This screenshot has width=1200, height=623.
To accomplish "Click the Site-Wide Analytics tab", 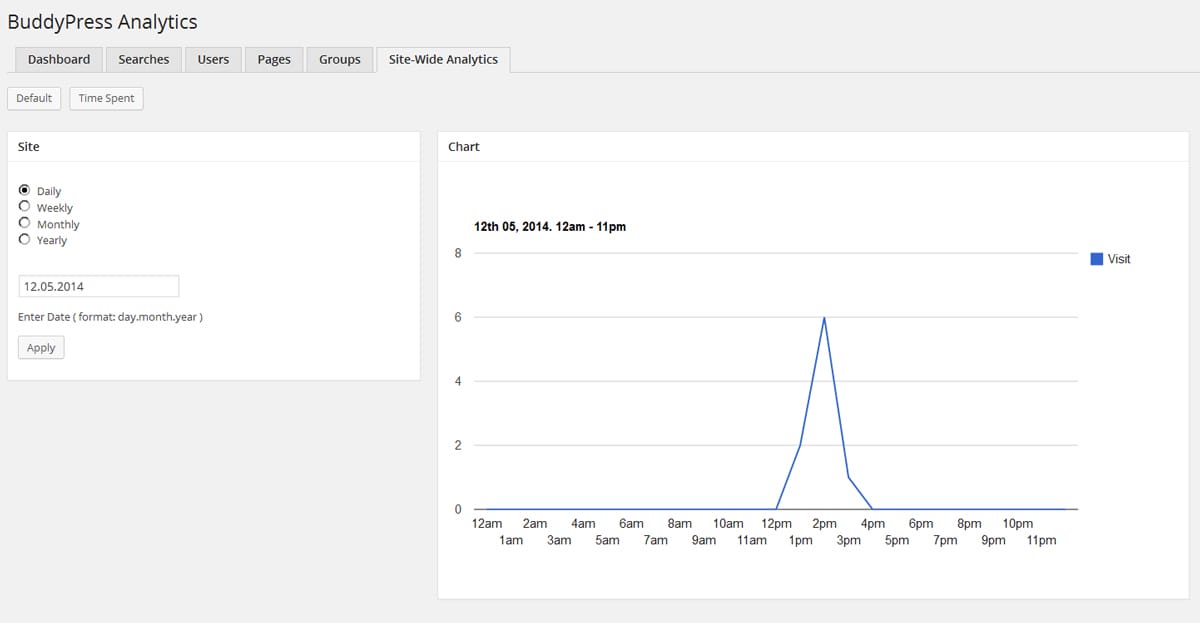I will (x=443, y=59).
